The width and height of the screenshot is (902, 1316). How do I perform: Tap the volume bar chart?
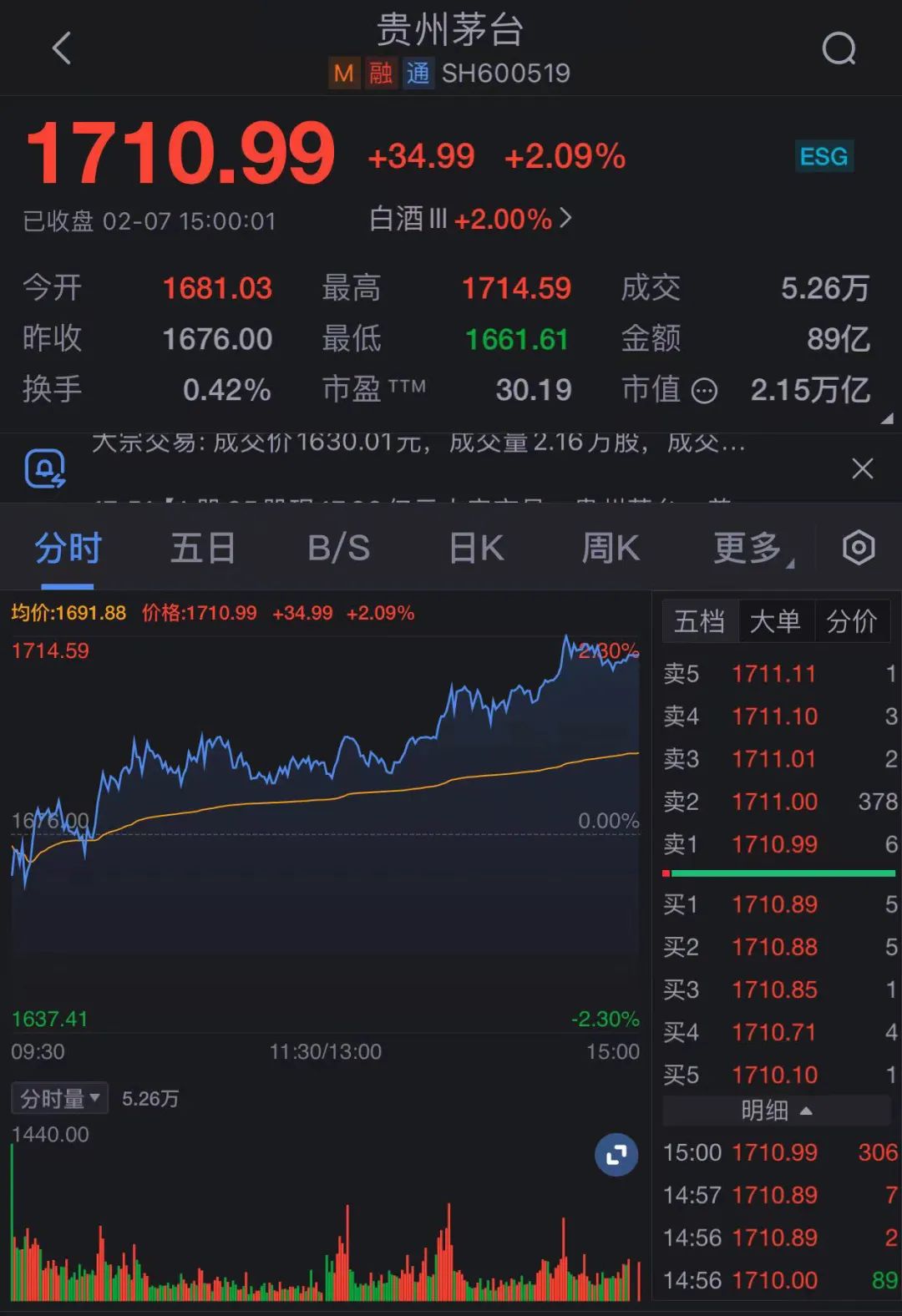tap(325, 1223)
